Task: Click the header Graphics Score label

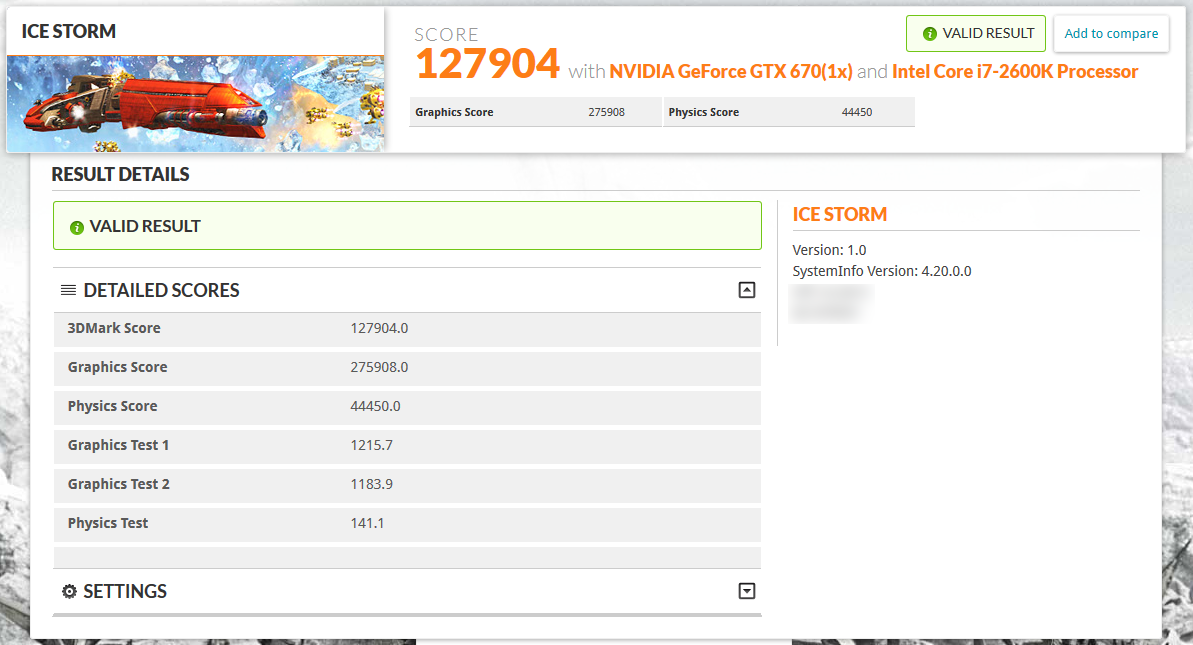Action: click(x=454, y=112)
